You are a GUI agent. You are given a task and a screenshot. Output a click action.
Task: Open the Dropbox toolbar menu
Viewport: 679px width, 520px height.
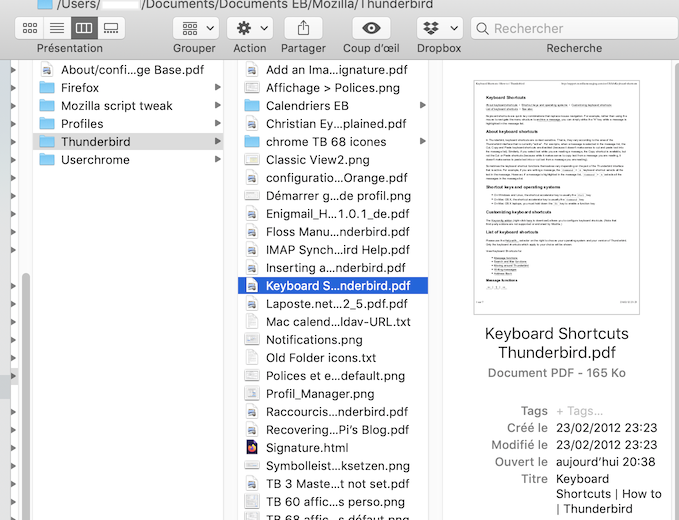tap(440, 28)
